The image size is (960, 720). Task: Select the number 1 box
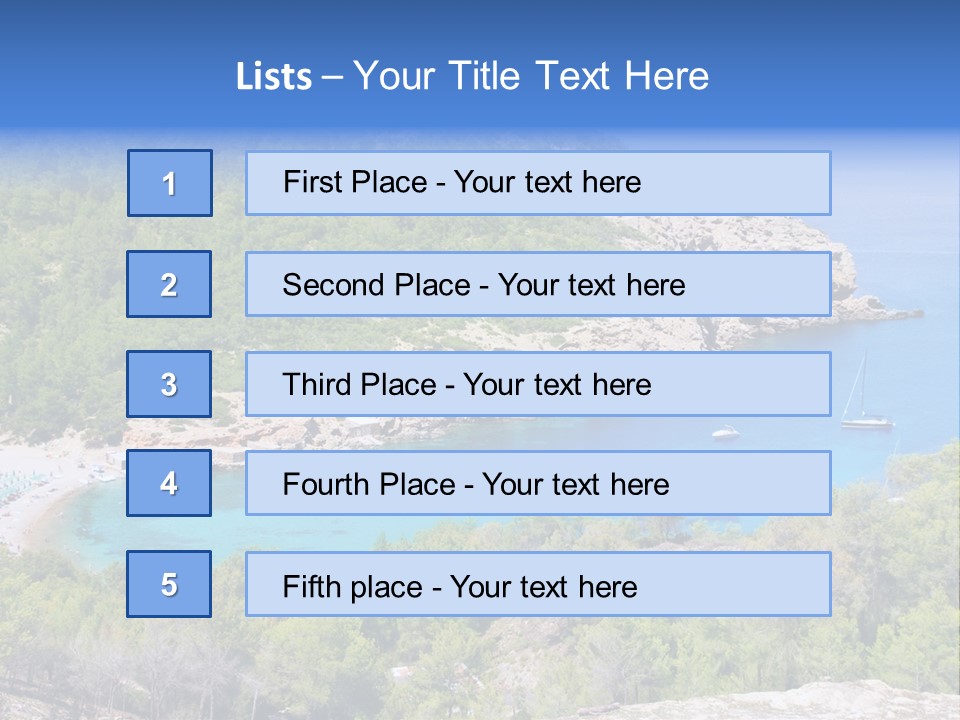click(x=170, y=183)
